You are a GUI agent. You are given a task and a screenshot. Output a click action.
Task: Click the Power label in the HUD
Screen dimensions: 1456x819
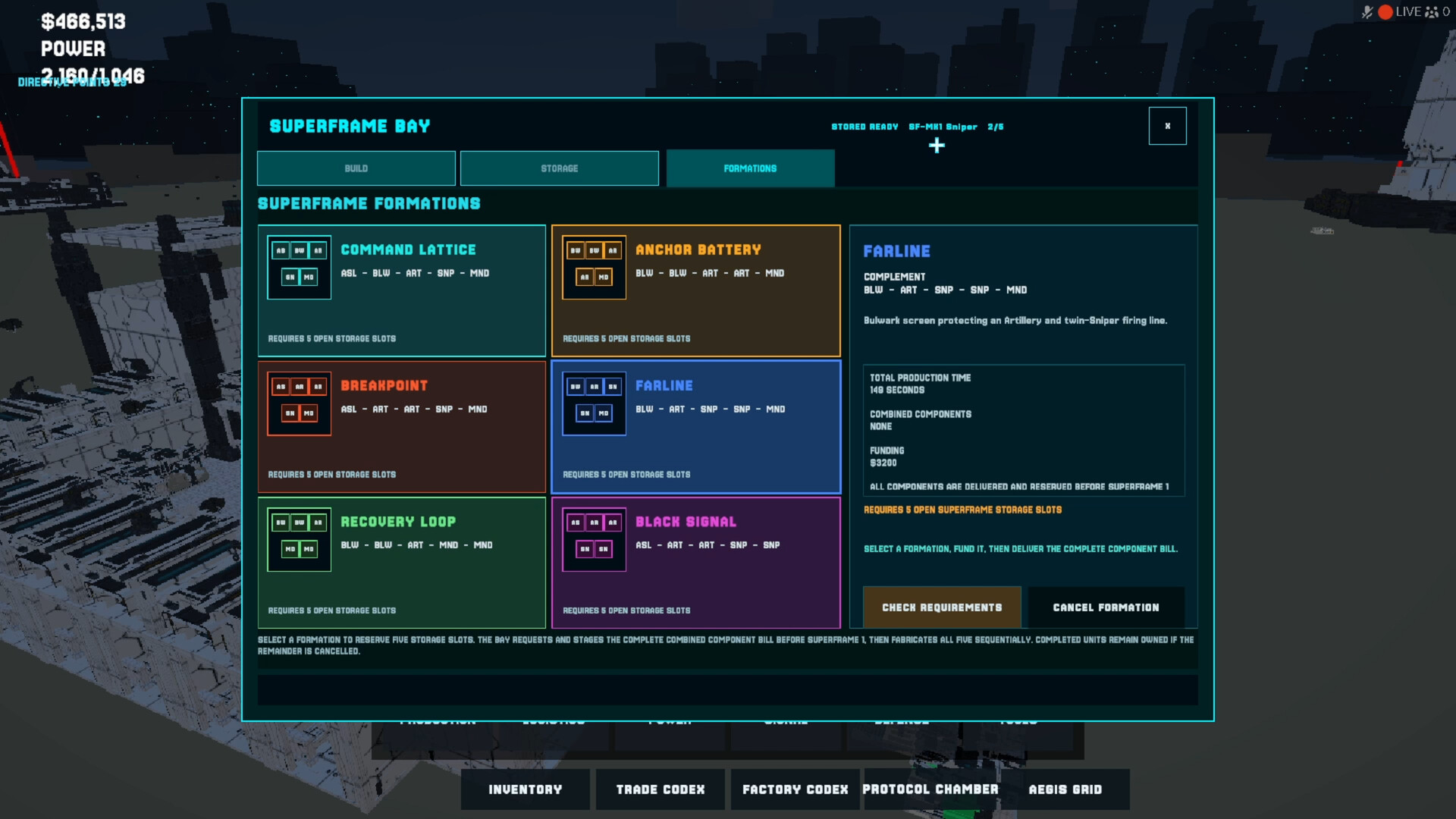73,49
